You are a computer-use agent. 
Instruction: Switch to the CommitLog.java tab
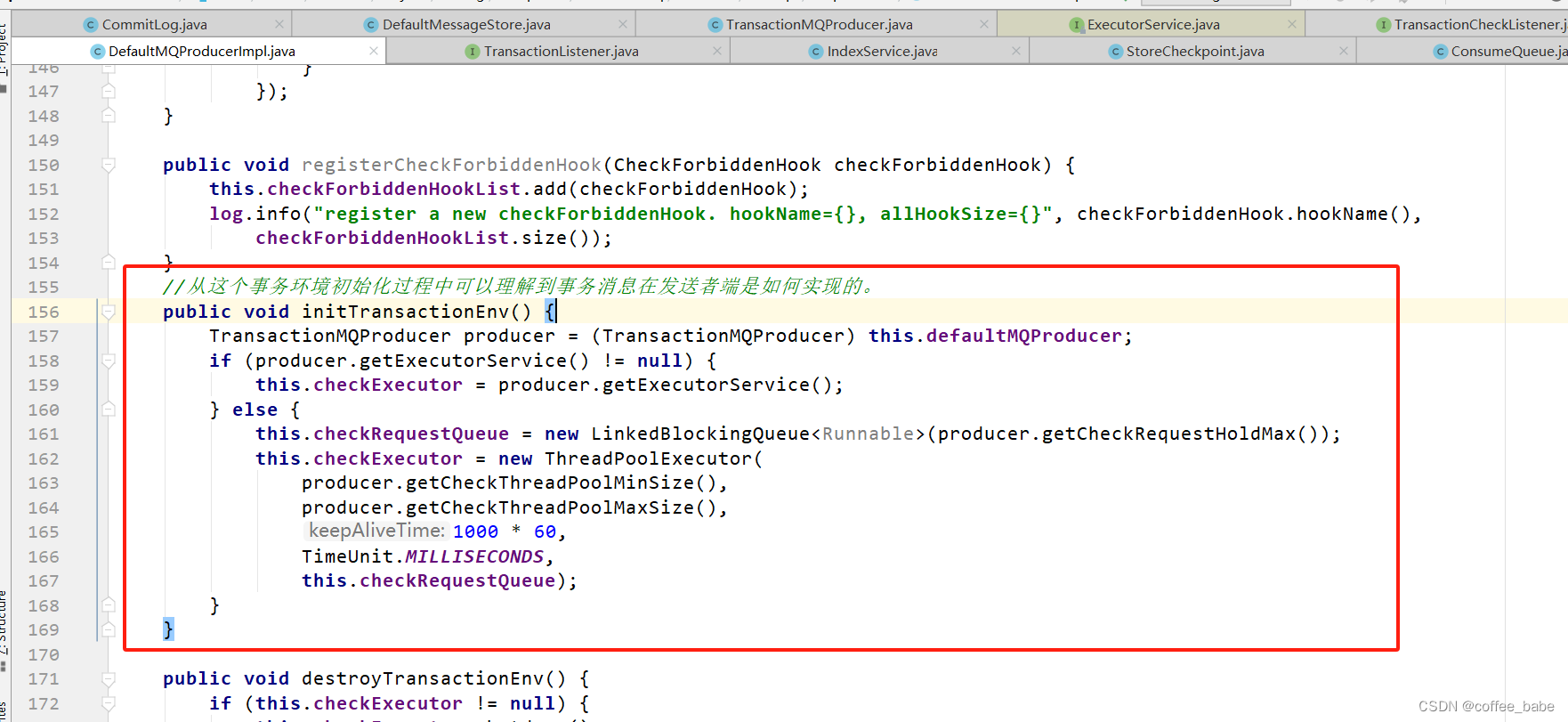pos(154,25)
